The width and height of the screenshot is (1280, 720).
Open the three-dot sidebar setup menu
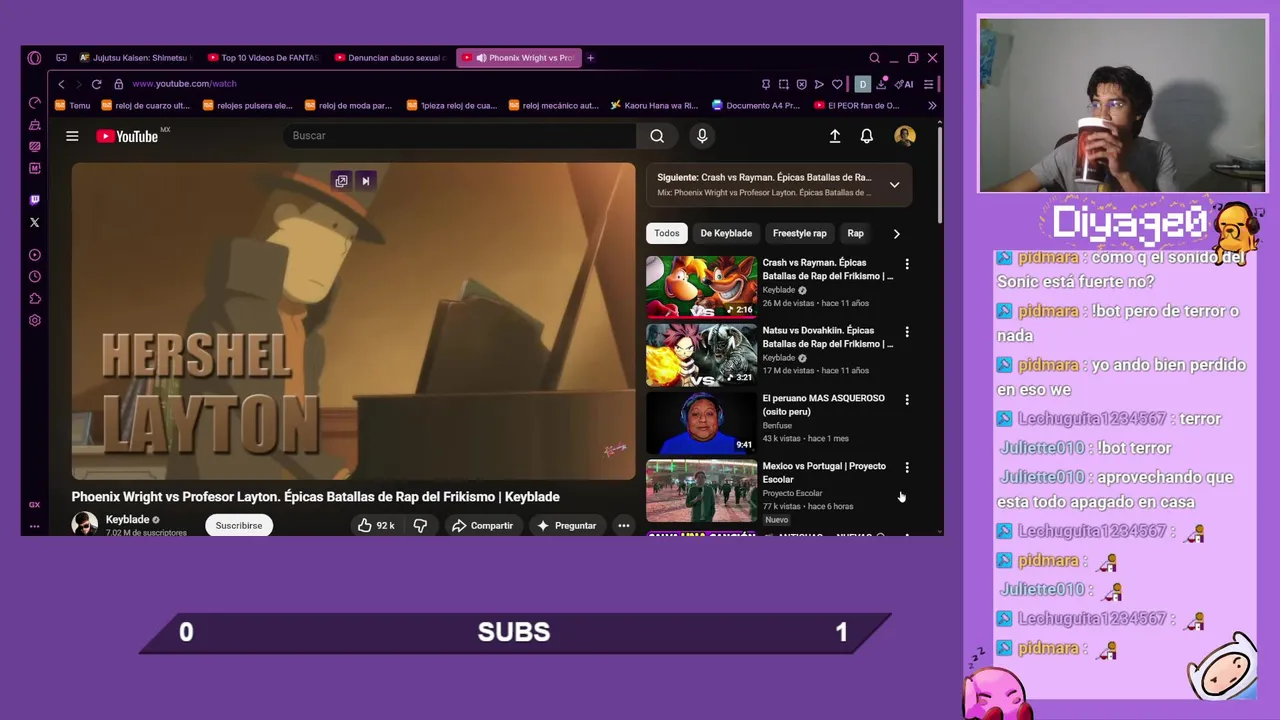point(34,526)
